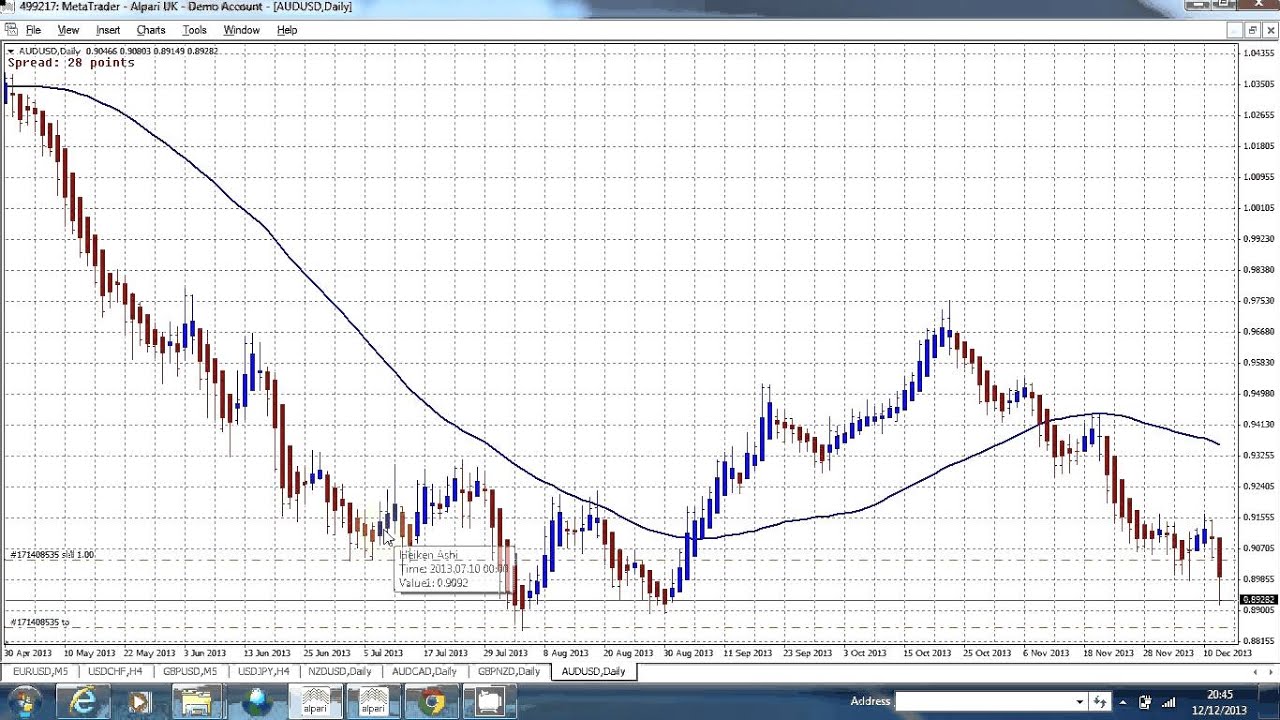Select the AUDUSD,Daily chart tab

click(593, 671)
